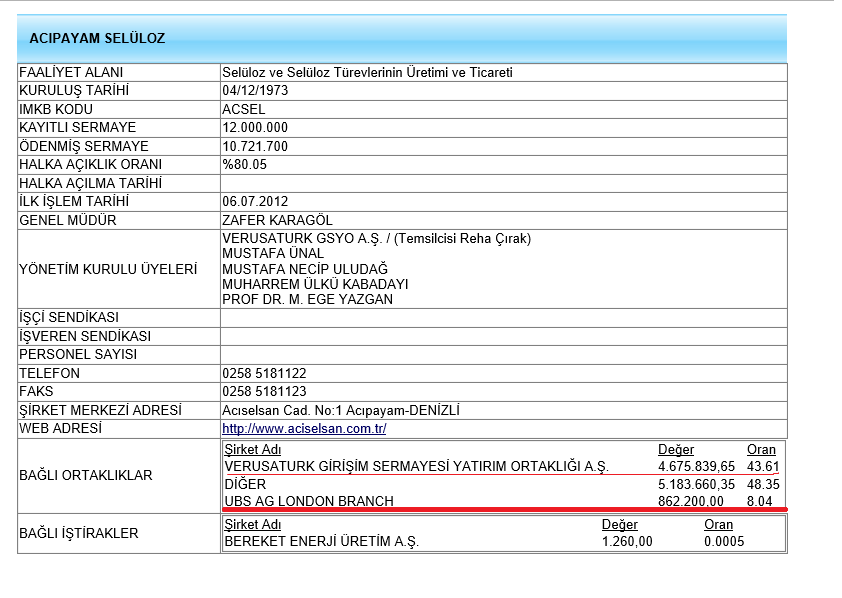The image size is (842, 598).
Task: Select the ratio 0.0005
Action: point(724,542)
